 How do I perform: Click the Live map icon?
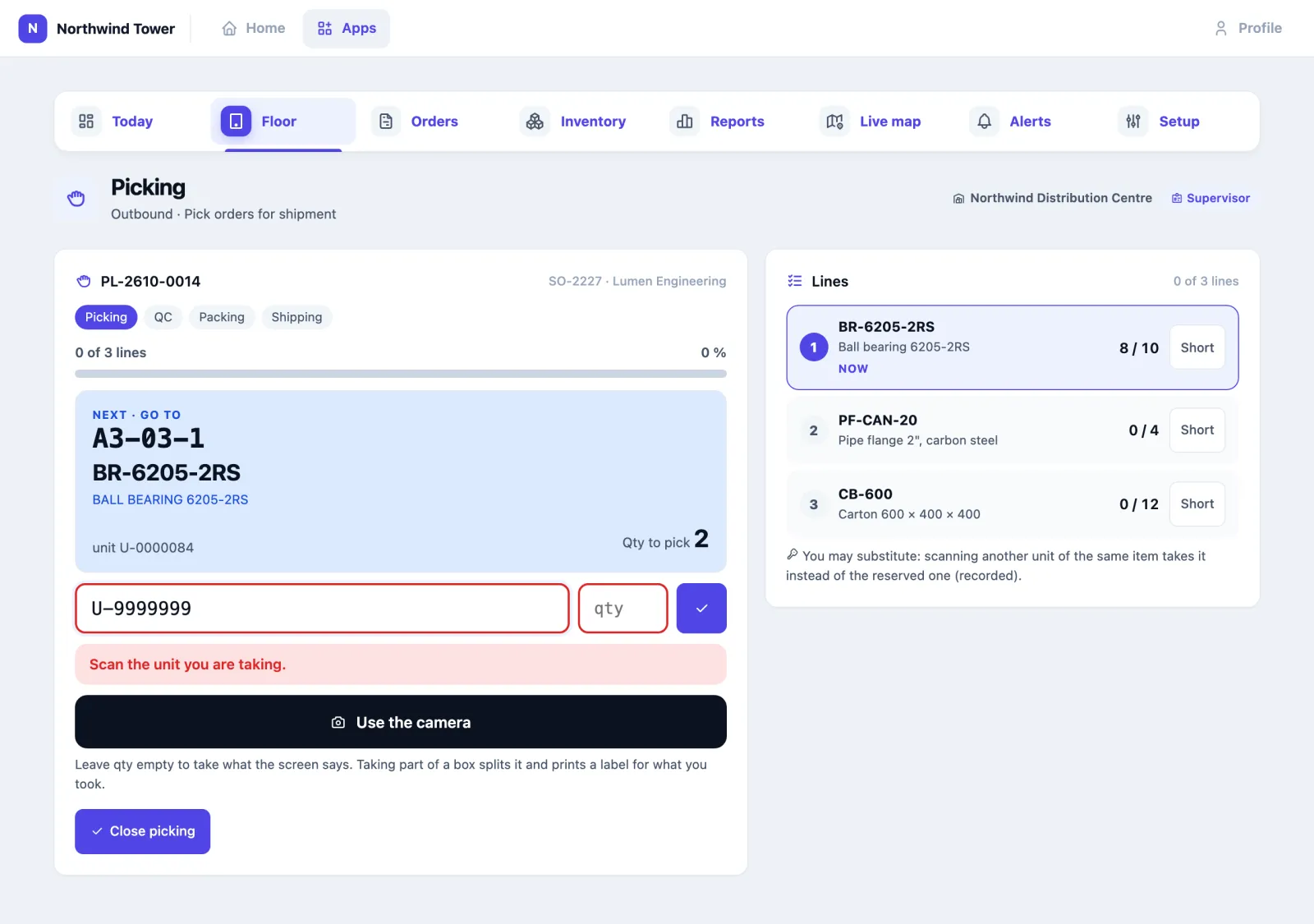pyautogui.click(x=834, y=122)
